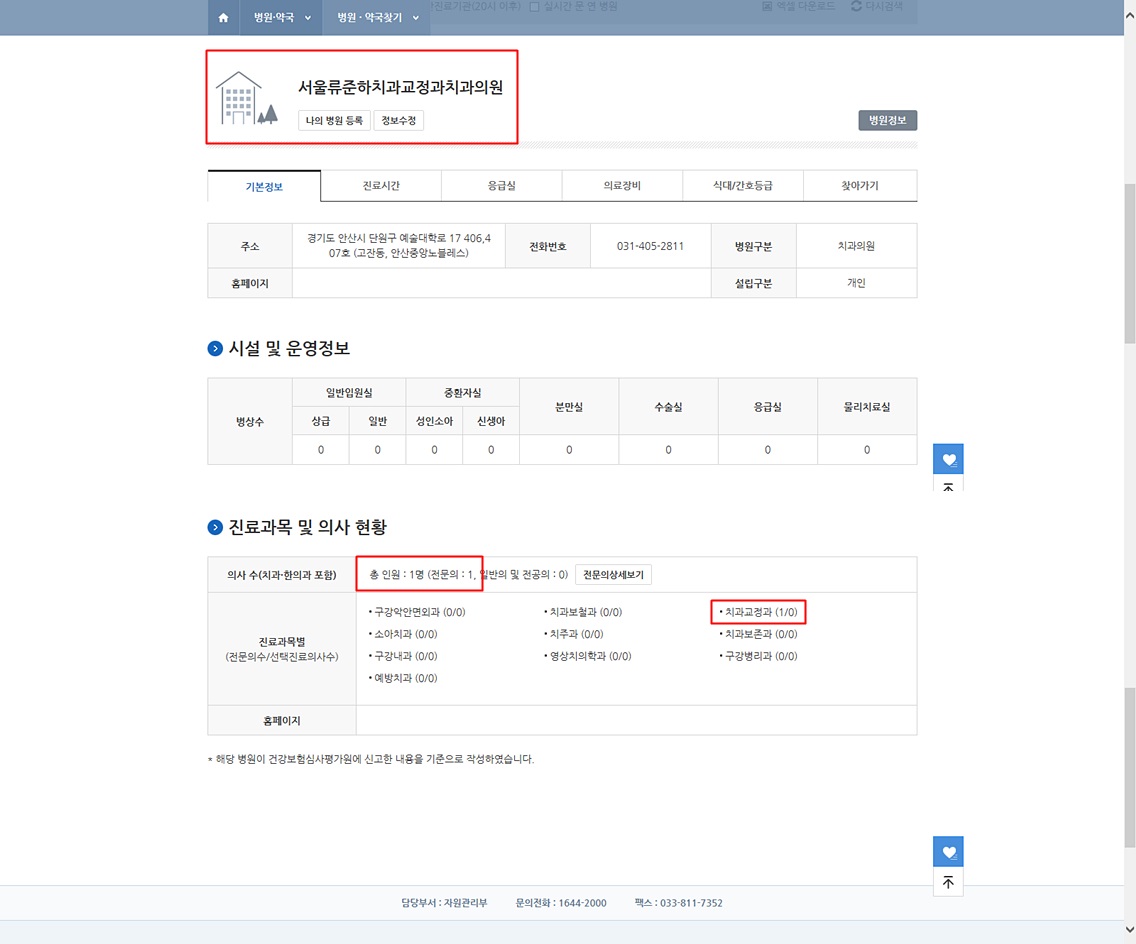
Task: Click the 나의 병원 등록 button
Action: coord(334,120)
